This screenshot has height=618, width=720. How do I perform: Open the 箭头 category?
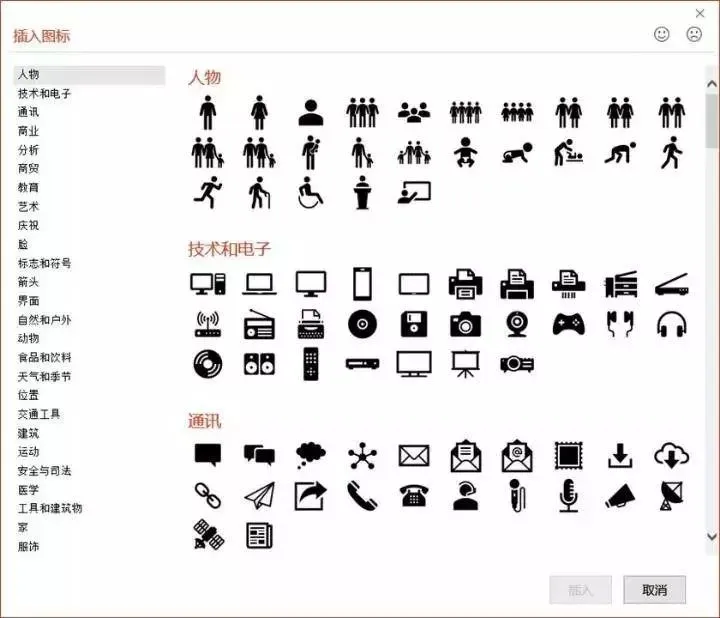pos(28,282)
